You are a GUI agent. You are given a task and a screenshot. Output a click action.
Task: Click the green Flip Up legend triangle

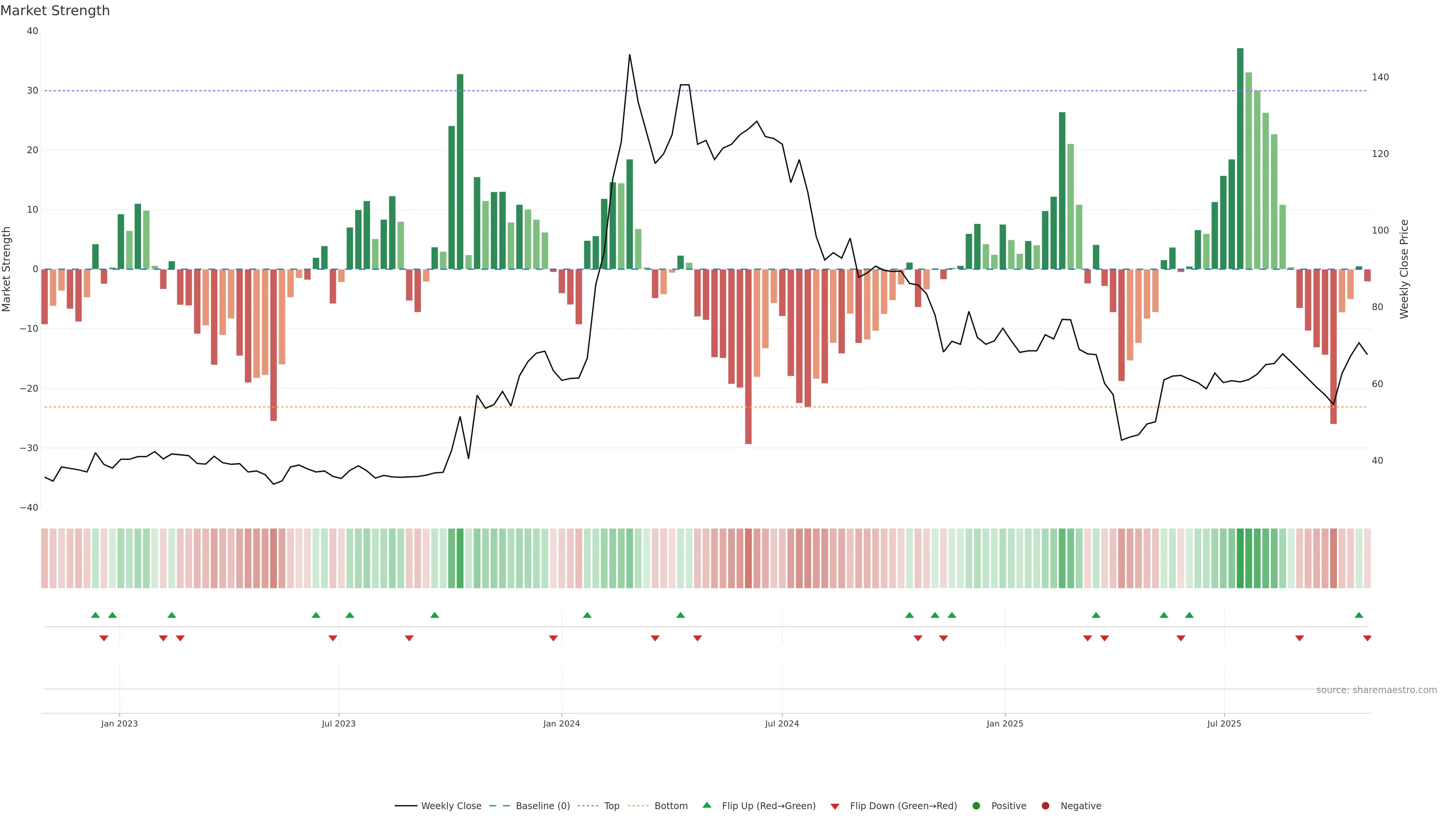[x=706, y=805]
